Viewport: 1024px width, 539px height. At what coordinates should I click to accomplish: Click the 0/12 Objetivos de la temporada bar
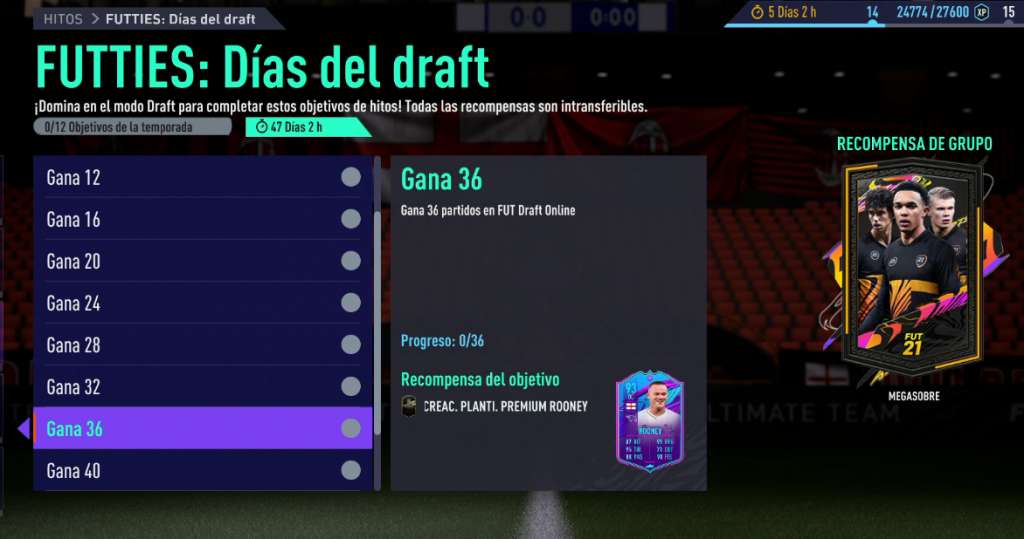point(133,127)
